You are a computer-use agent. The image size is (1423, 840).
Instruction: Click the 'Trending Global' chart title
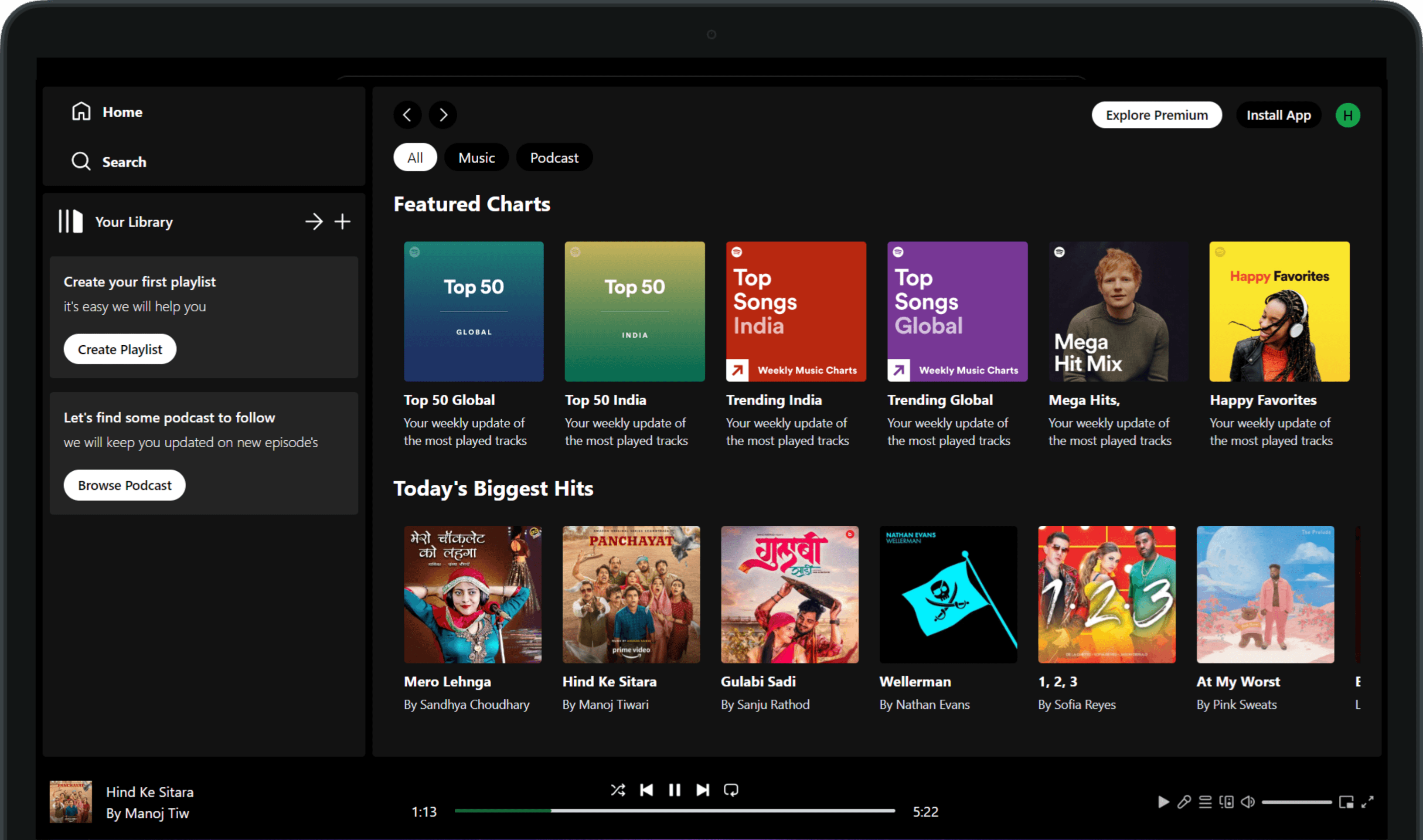click(x=940, y=400)
